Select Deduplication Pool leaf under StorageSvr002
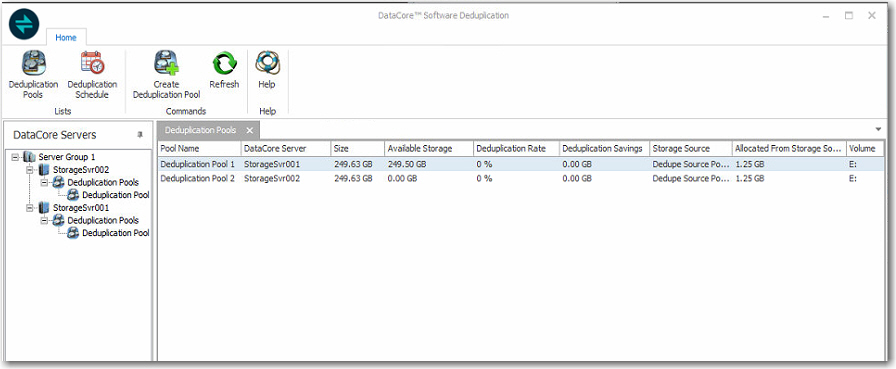Viewport: 896px width, 369px height. (x=115, y=195)
